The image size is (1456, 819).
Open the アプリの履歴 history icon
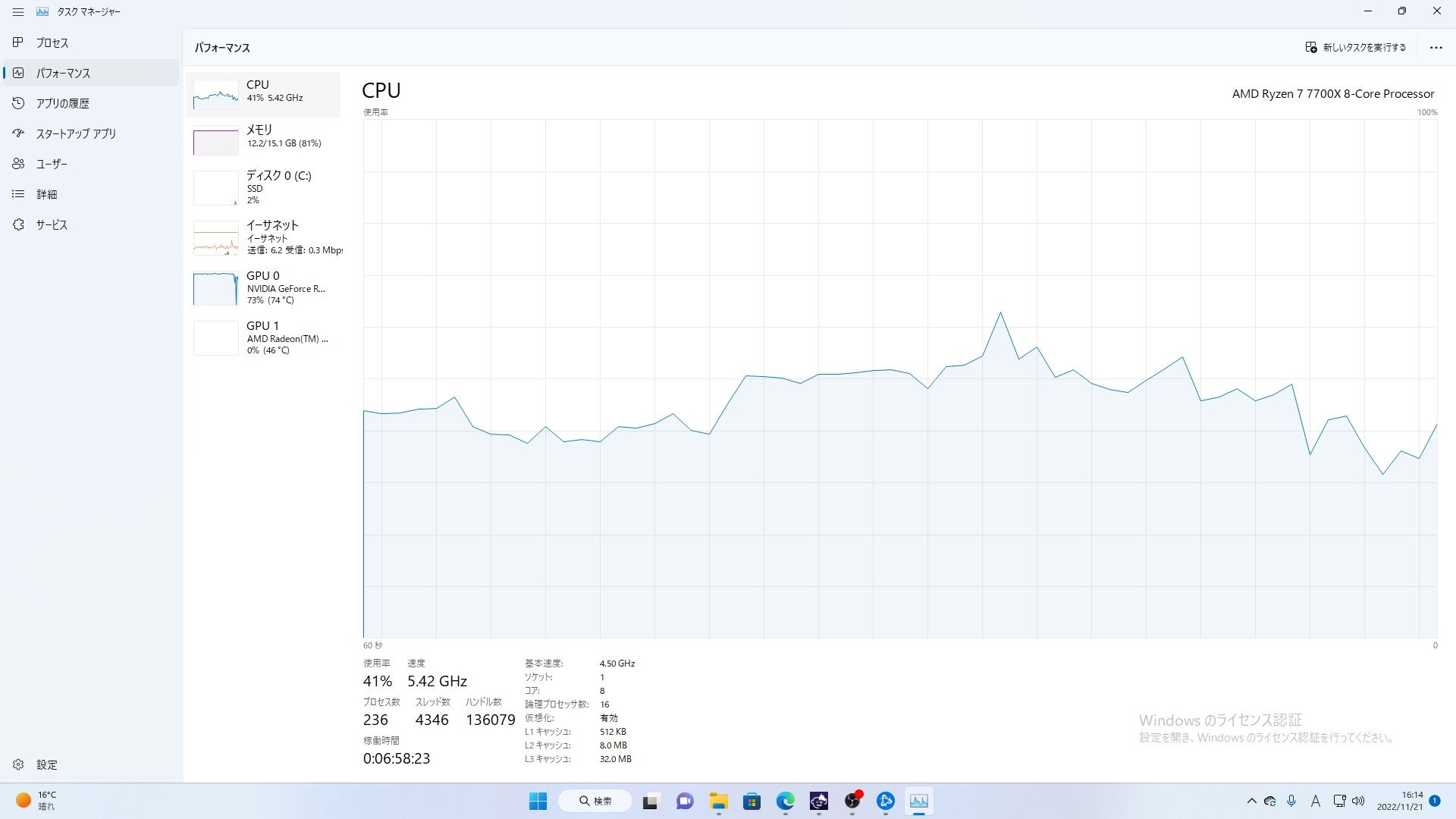18,103
